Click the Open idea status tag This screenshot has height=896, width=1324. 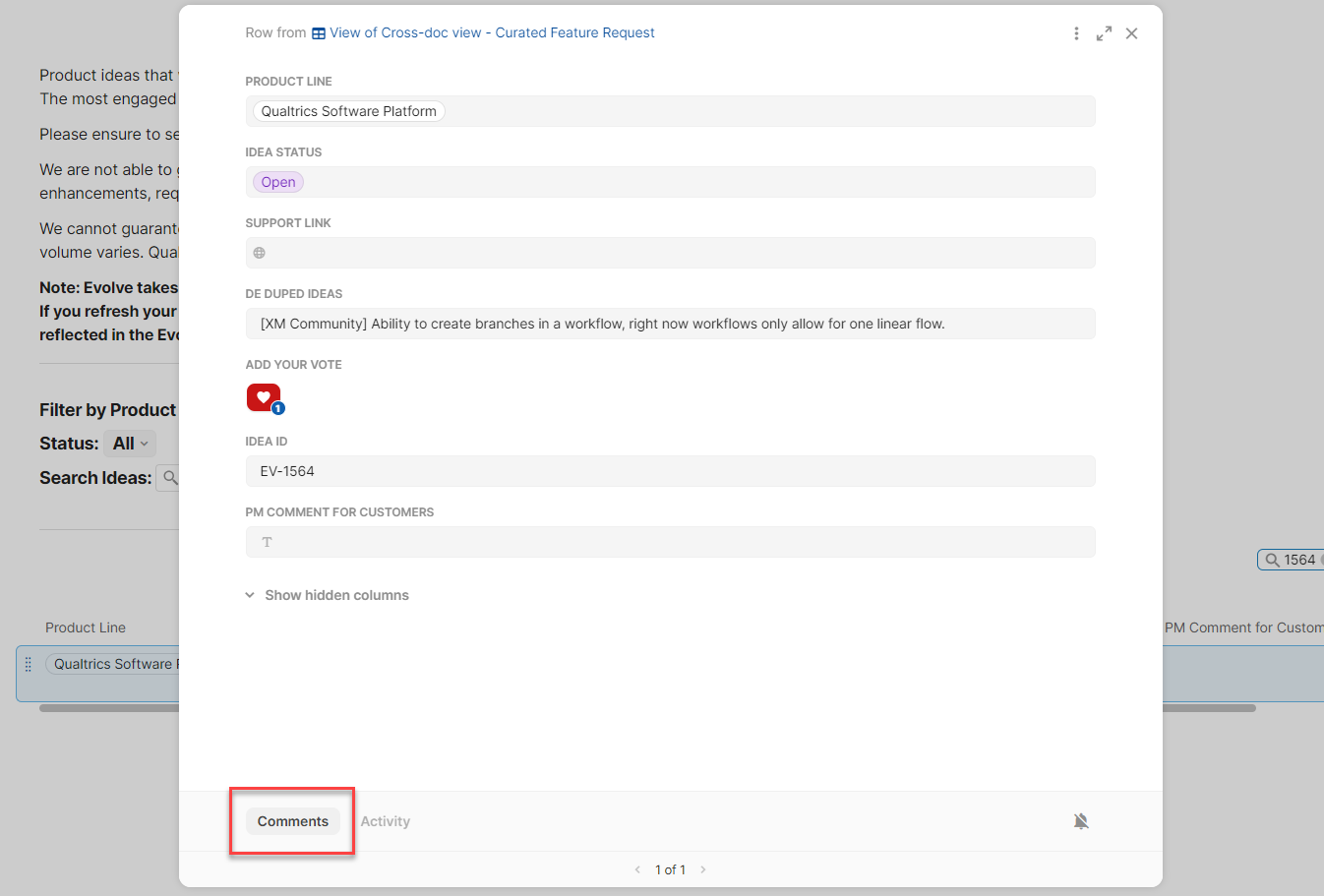click(x=278, y=182)
